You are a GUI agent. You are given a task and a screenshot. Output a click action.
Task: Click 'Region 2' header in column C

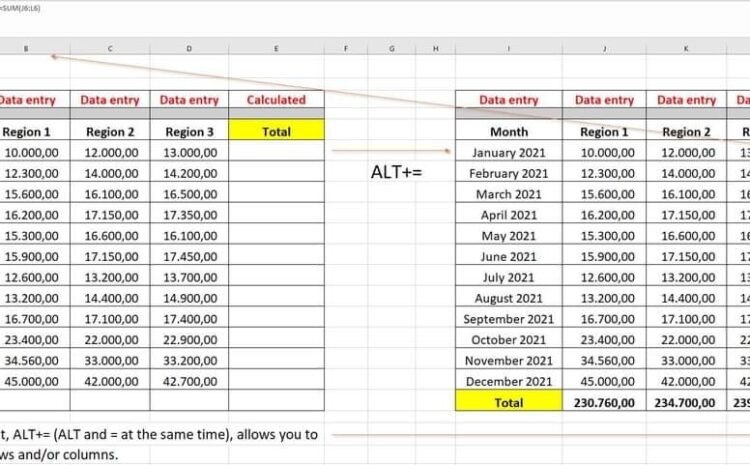coord(110,132)
